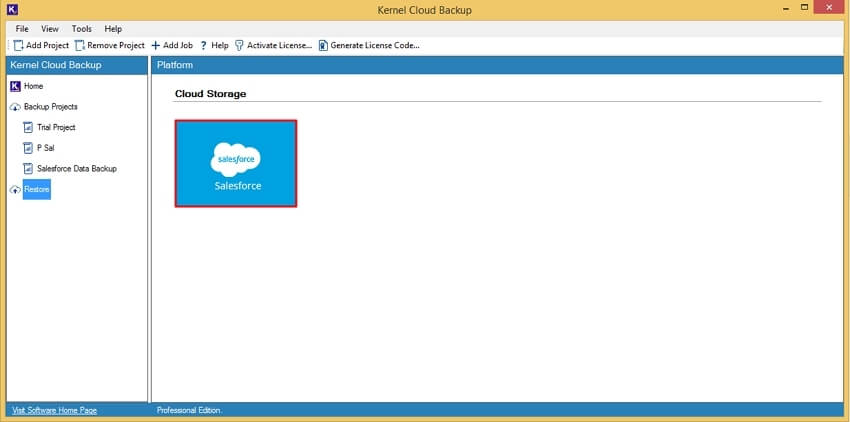Viewport: 850px width, 422px height.
Task: Click Activate License... toolbar label
Action: tap(280, 46)
